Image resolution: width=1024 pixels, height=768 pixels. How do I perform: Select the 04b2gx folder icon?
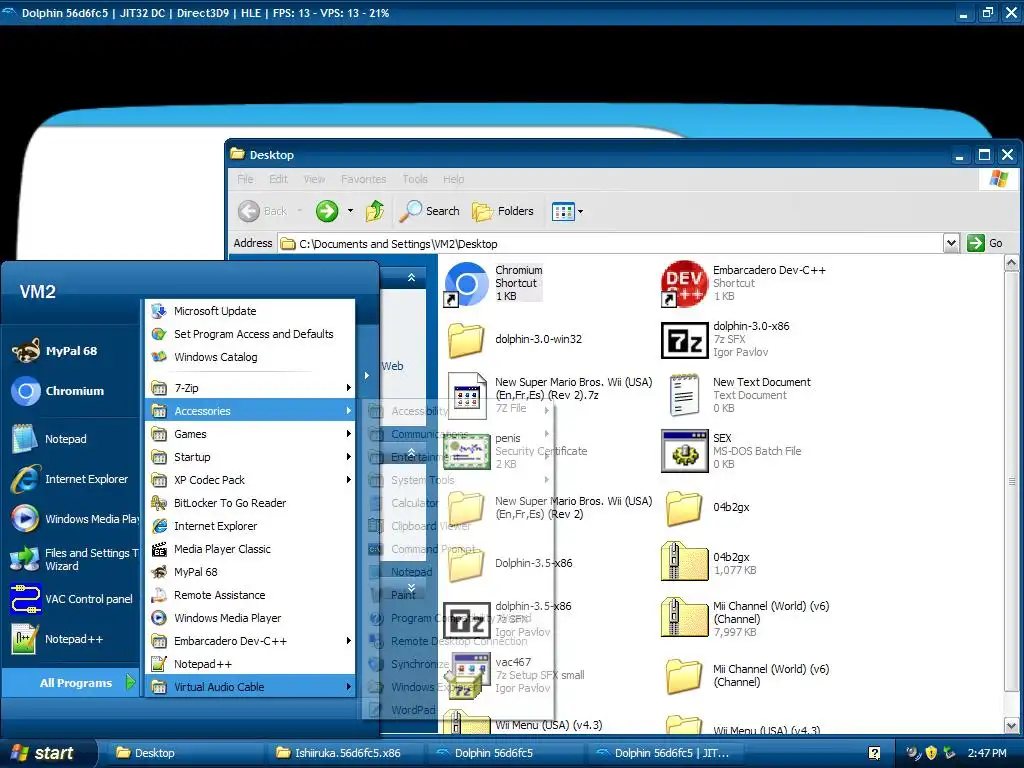coord(684,508)
